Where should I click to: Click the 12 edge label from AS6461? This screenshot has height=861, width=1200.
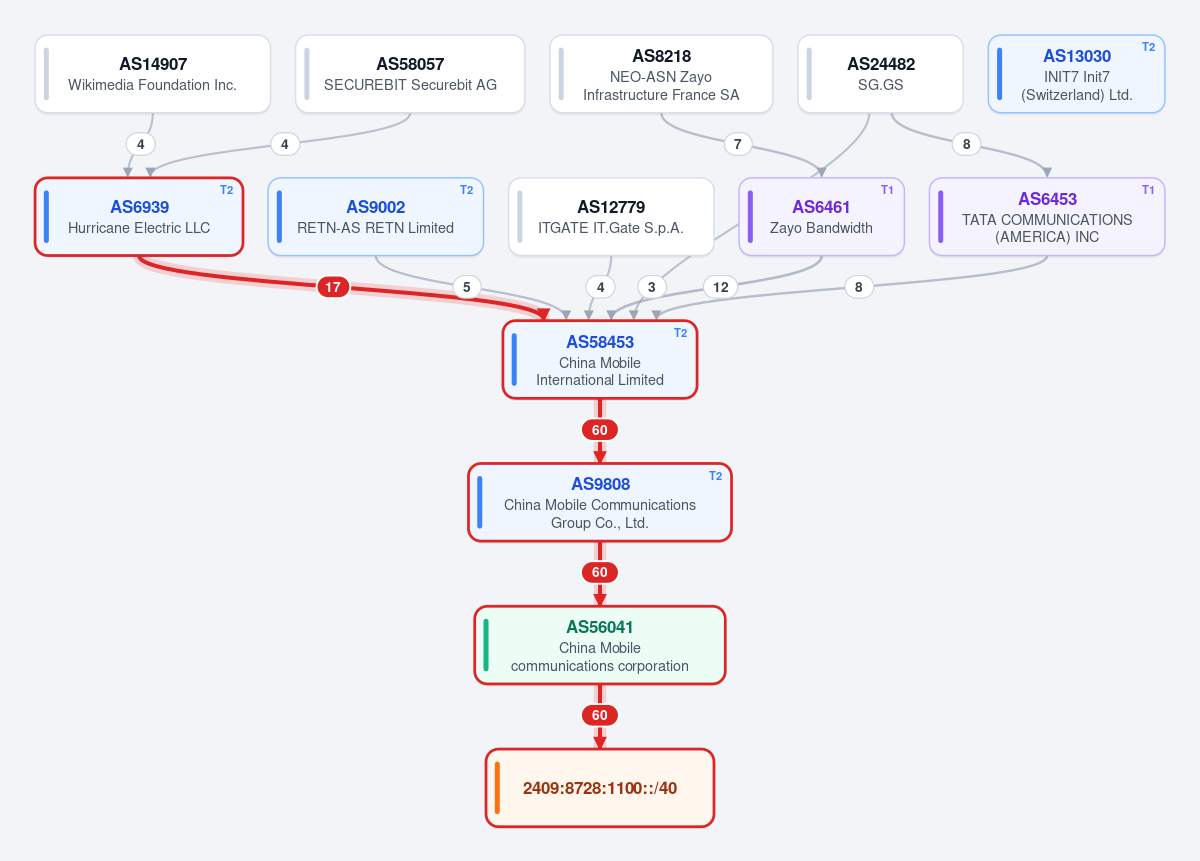click(720, 287)
